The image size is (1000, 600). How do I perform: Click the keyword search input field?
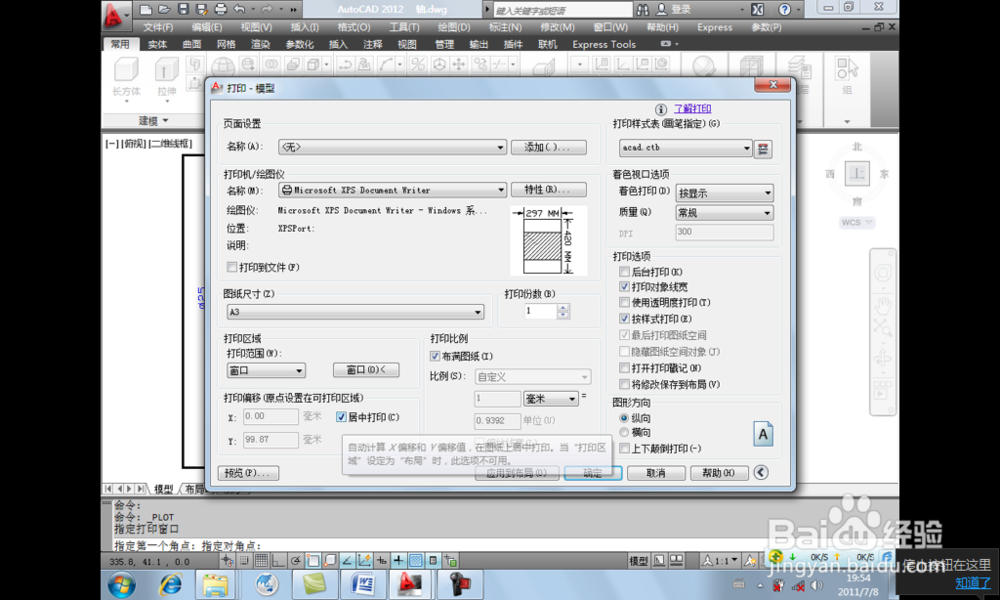coord(562,10)
